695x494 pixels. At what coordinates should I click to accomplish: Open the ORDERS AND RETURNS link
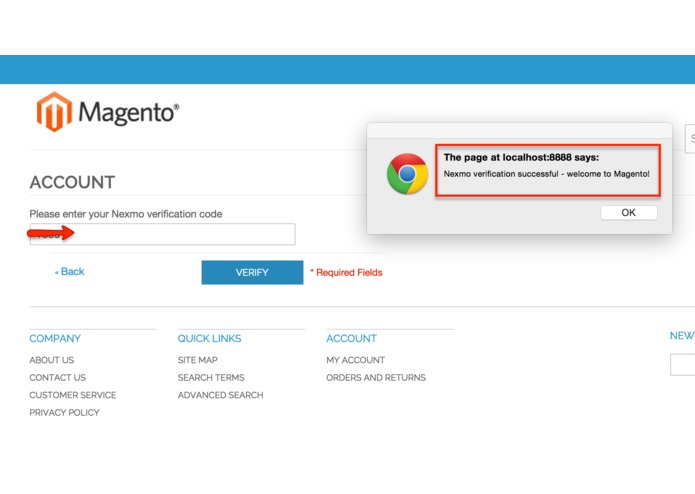(x=376, y=377)
